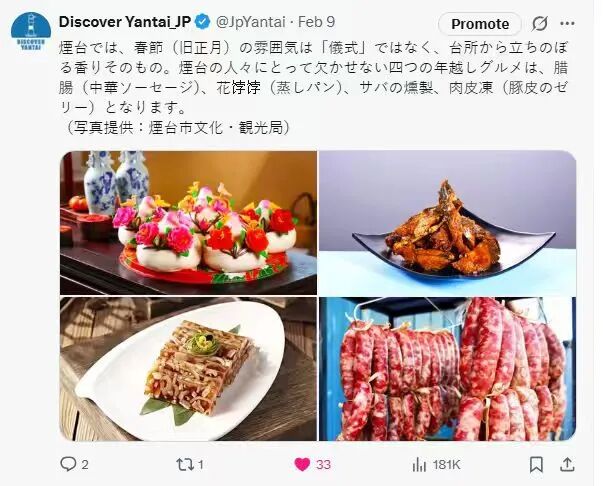This screenshot has width=603, height=486.
Task: Open the three-dot more options menu
Action: point(567,24)
